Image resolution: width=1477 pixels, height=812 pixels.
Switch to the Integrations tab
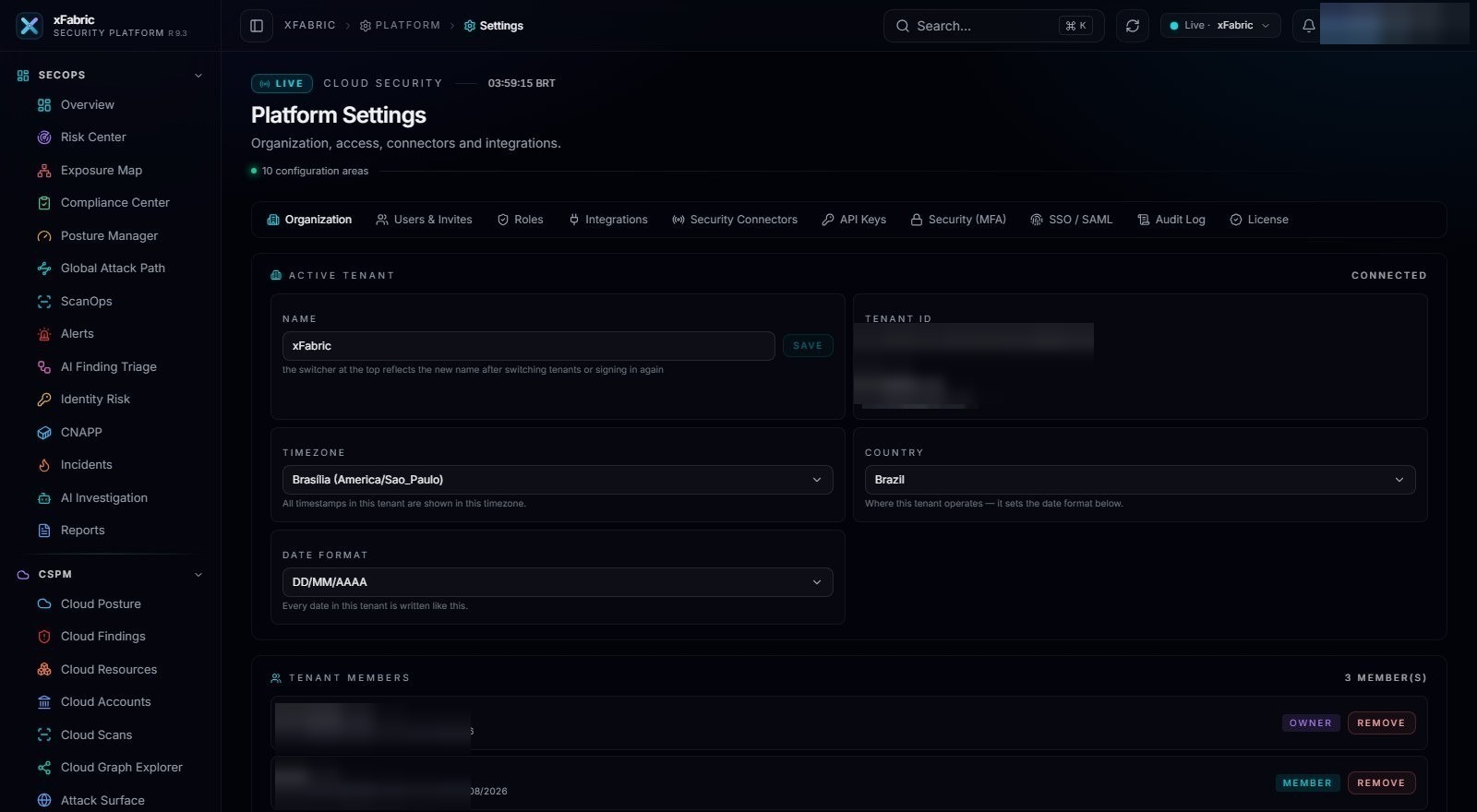(608, 220)
